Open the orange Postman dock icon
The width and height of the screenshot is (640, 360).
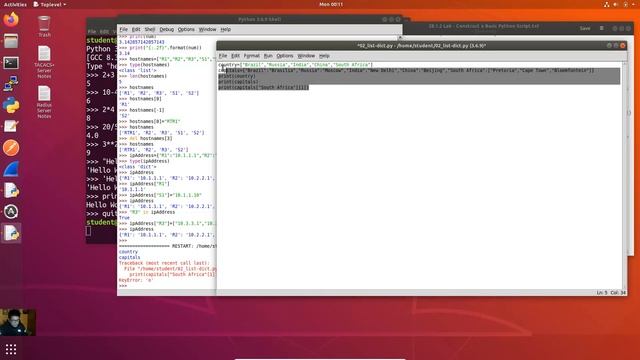pos(11,148)
